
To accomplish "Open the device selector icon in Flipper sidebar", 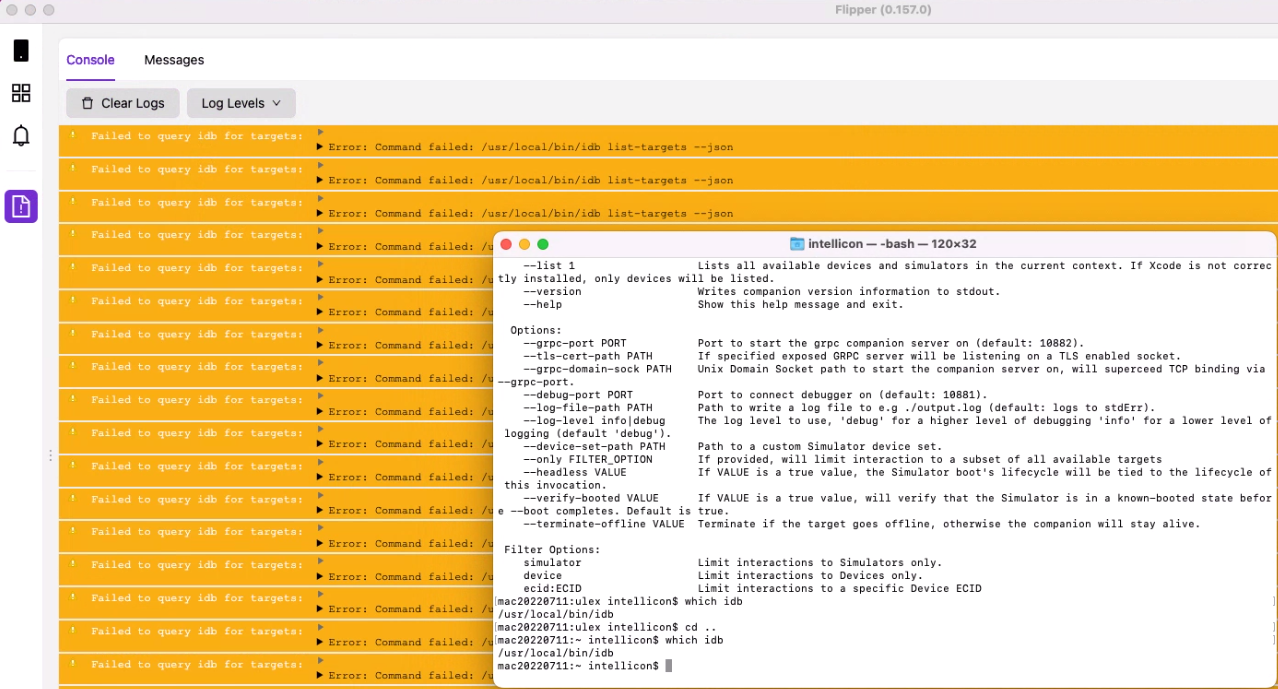I will click(x=21, y=51).
